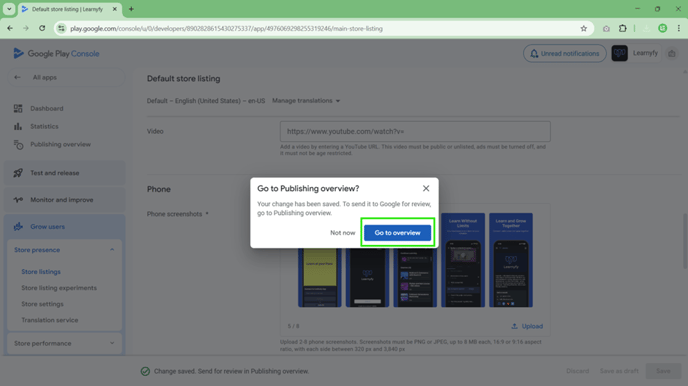Click the notifications bell icon
Screen dimensions: 688x386
[x=534, y=54]
